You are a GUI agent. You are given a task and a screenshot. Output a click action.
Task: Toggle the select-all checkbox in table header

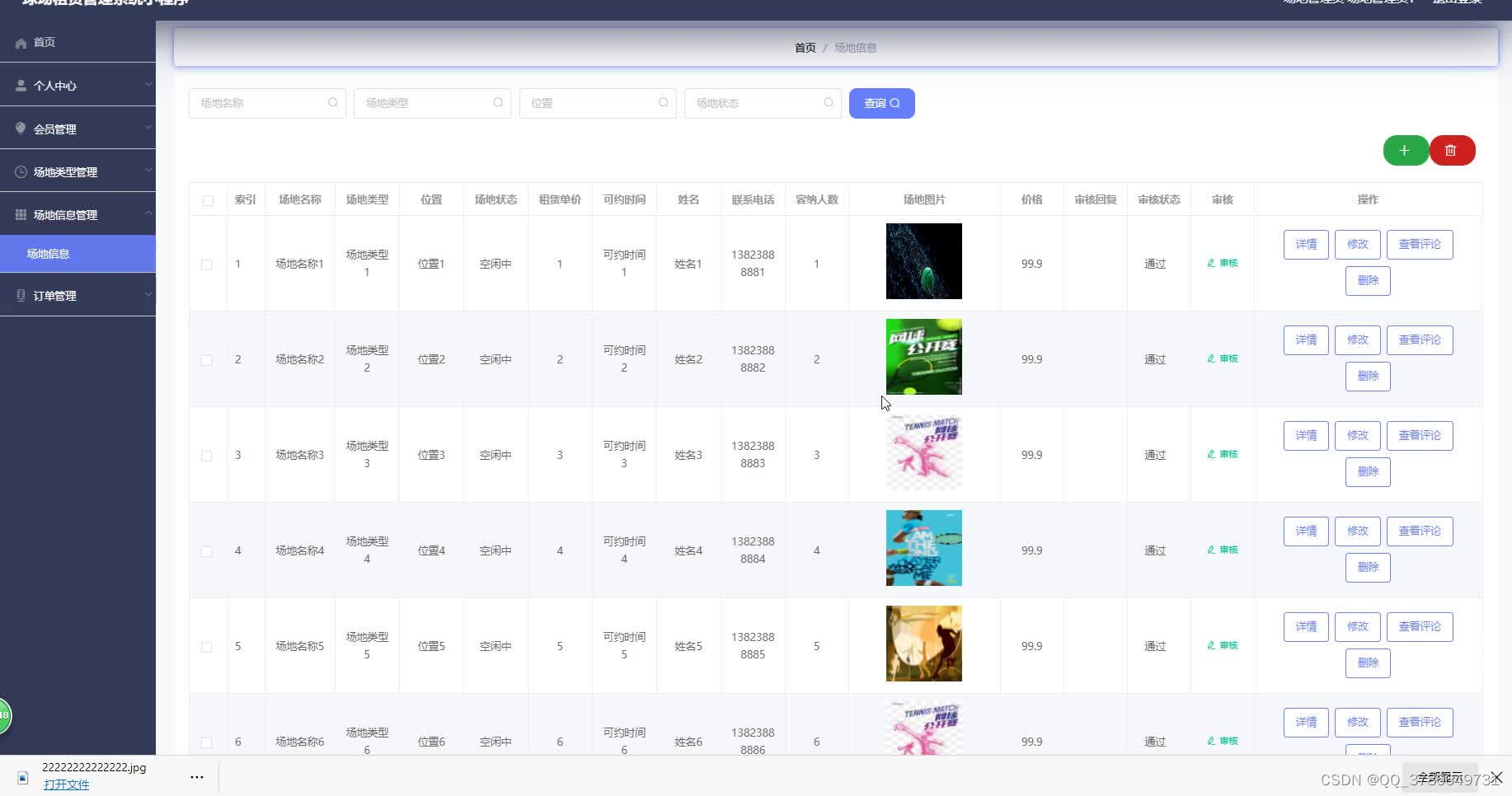tap(208, 200)
